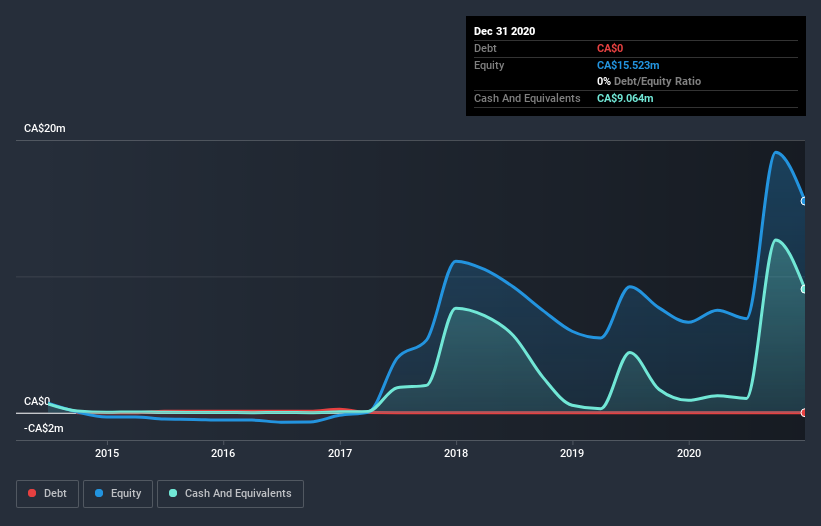The image size is (821, 526).
Task: Click the Equity row label in tooltip
Action: pyautogui.click(x=489, y=65)
